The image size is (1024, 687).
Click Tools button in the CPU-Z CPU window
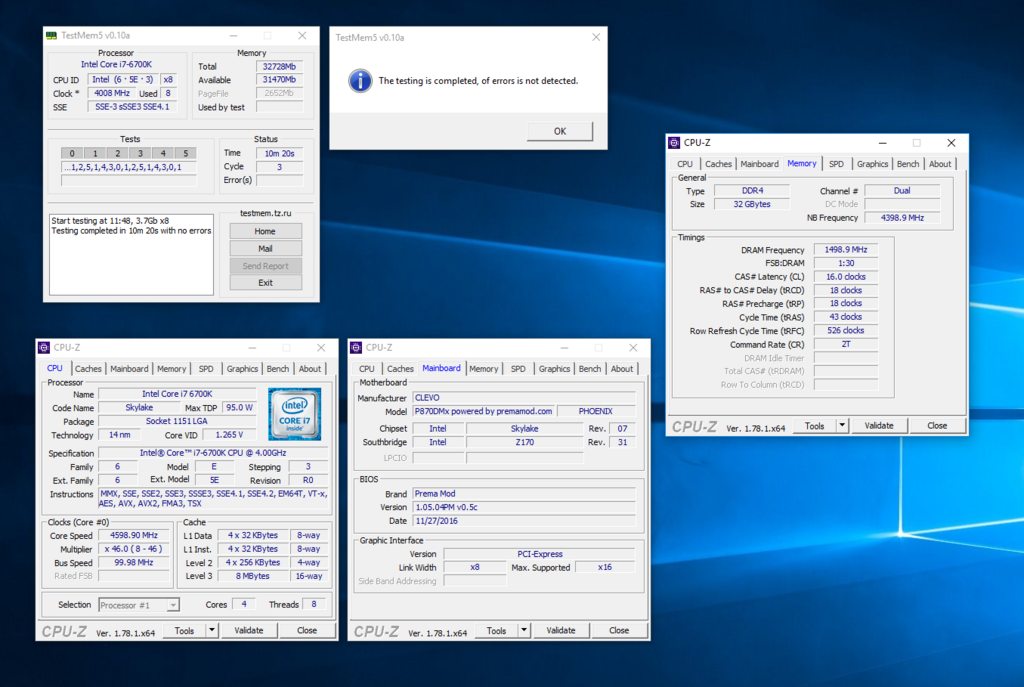[x=184, y=631]
